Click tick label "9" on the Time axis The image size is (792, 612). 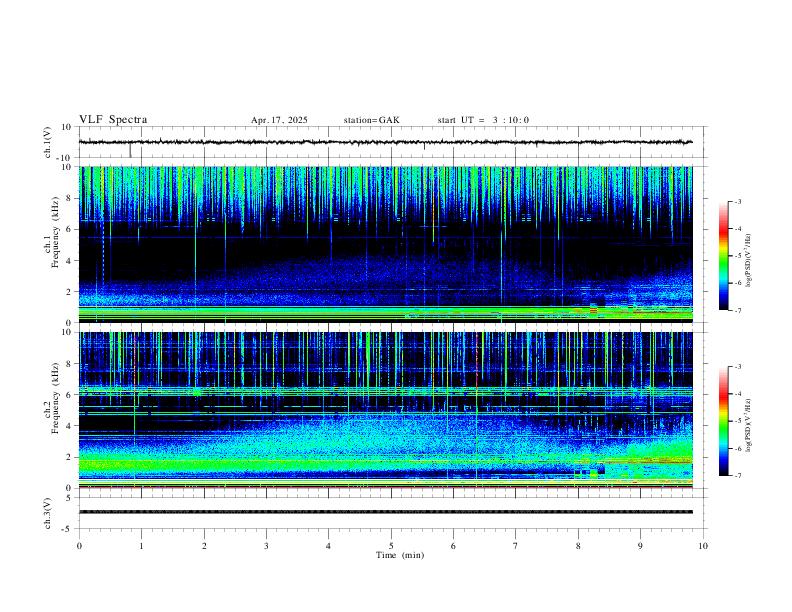pyautogui.click(x=640, y=546)
